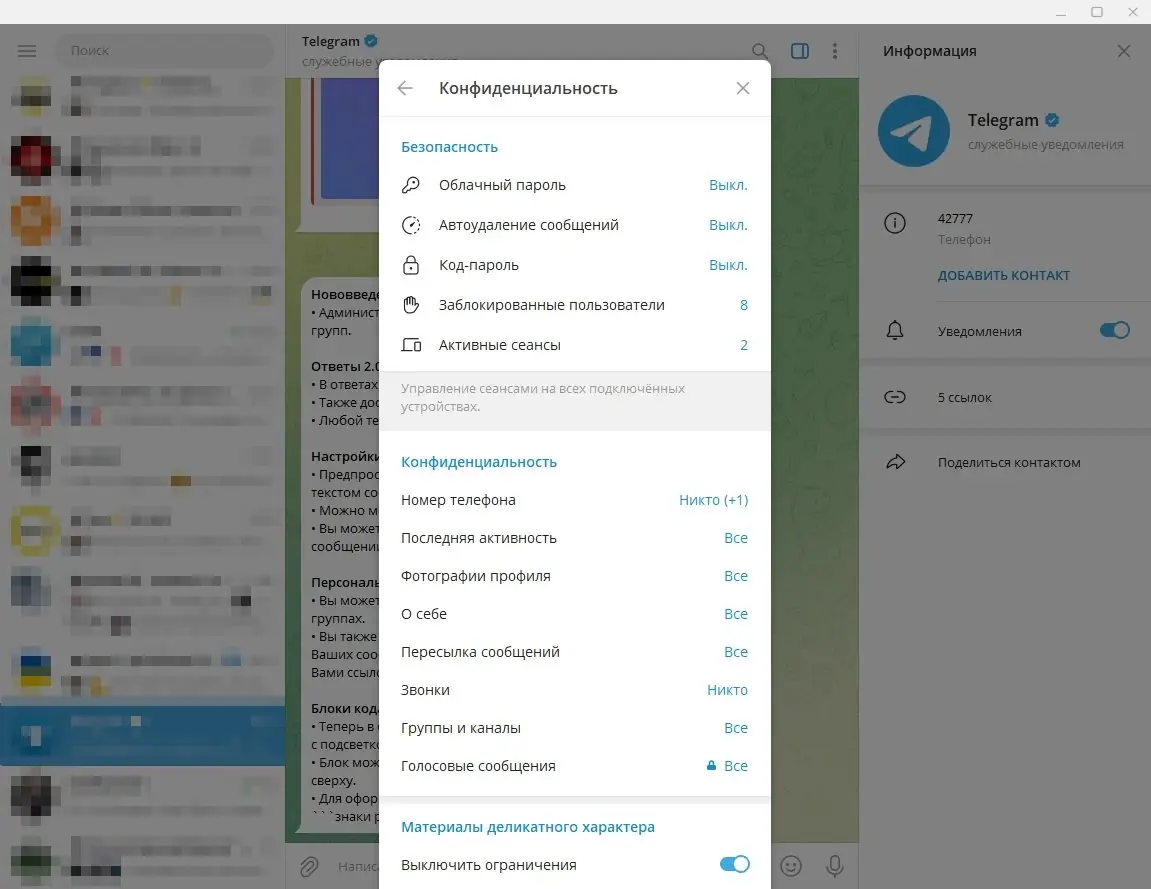
Task: Click the microphone voice message icon
Action: click(835, 865)
